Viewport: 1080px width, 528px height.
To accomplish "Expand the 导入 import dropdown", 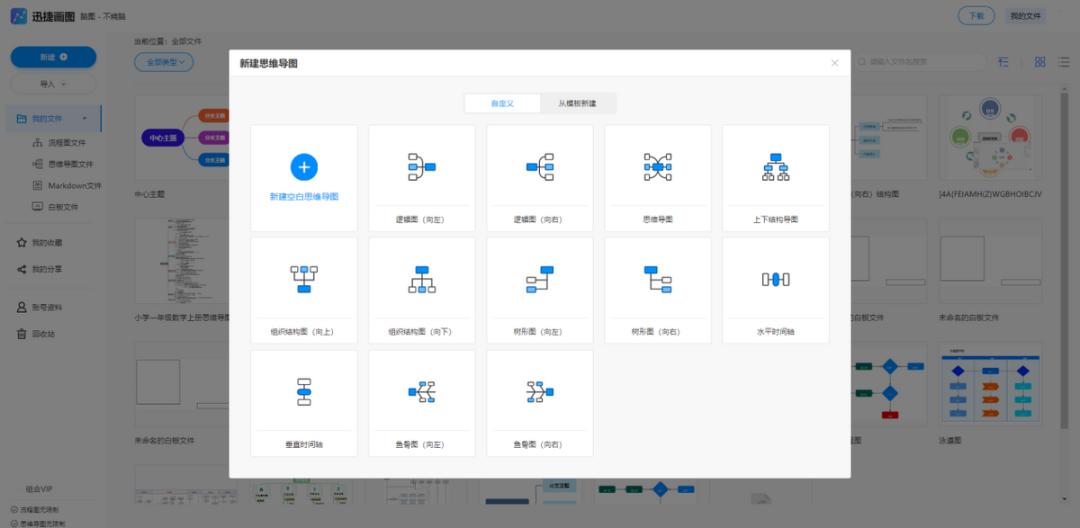I will (x=53, y=84).
